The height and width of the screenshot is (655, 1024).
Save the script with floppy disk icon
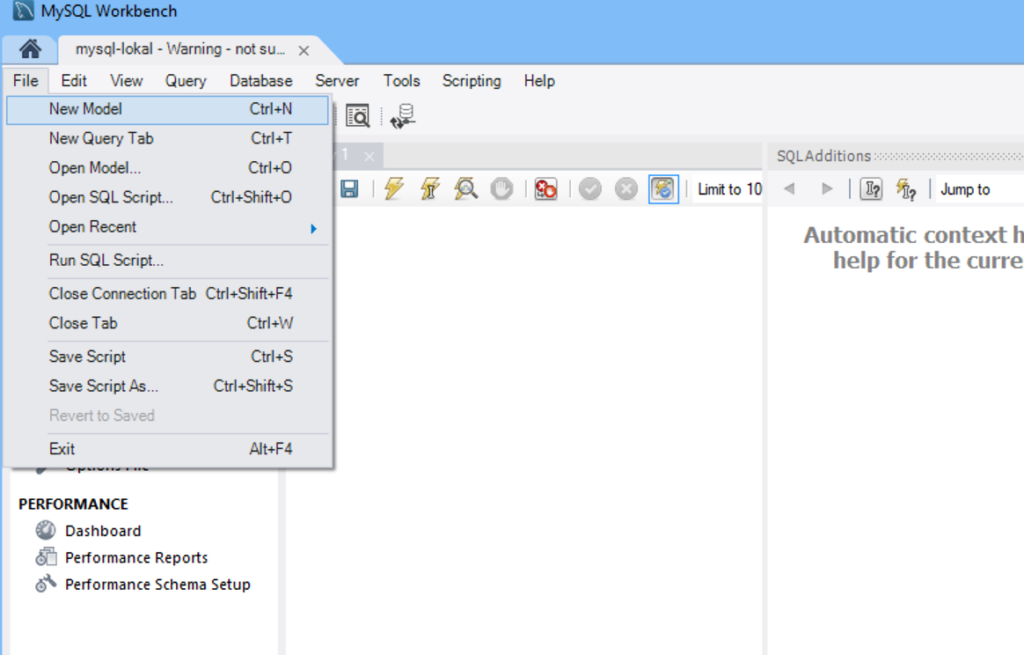coord(349,189)
